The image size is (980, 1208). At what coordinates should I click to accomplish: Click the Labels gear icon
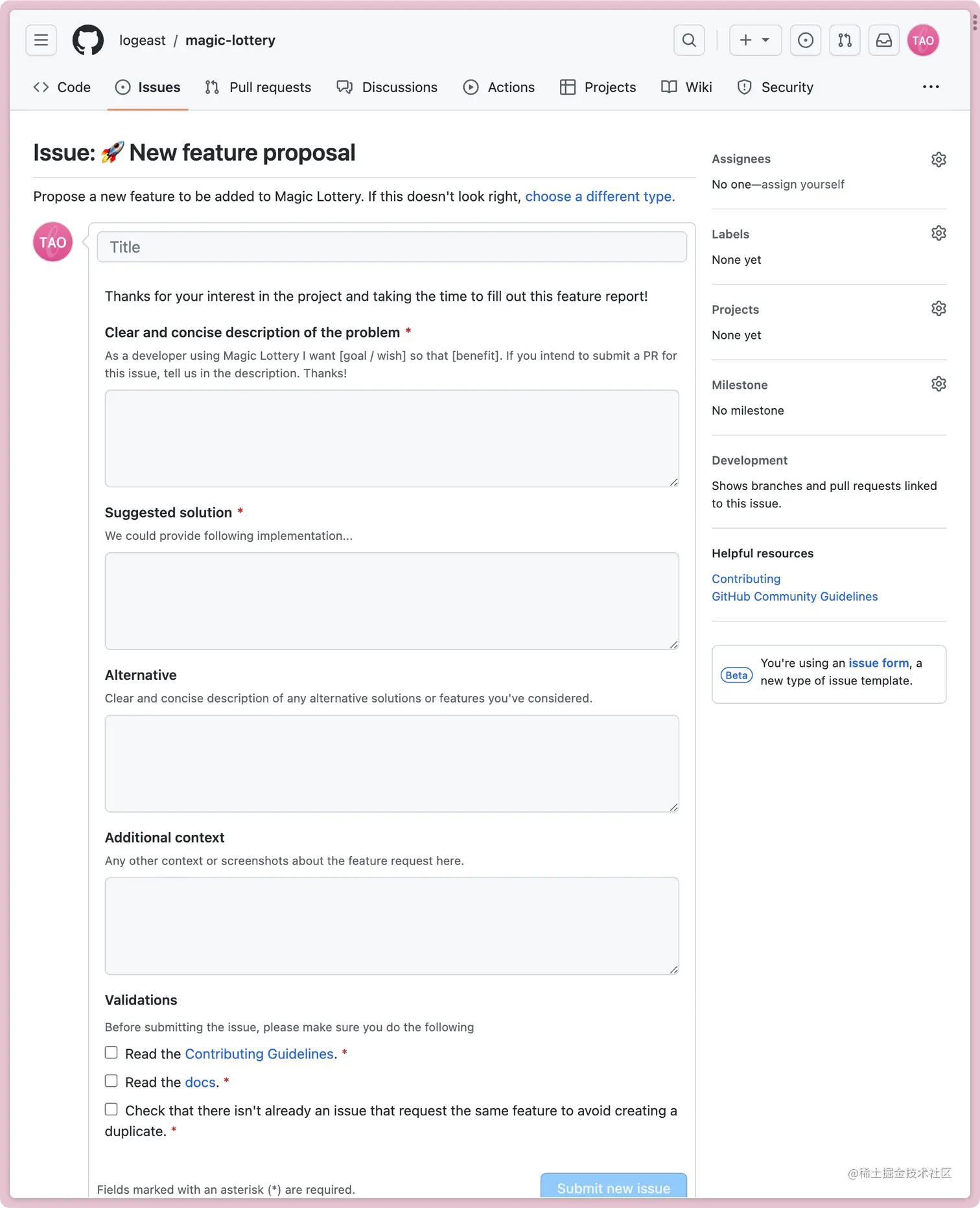click(x=939, y=233)
